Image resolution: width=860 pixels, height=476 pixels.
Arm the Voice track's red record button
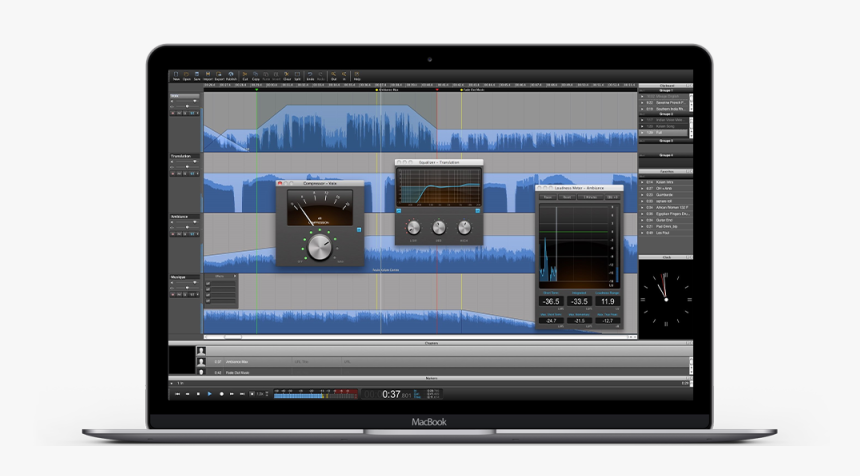coord(173,113)
